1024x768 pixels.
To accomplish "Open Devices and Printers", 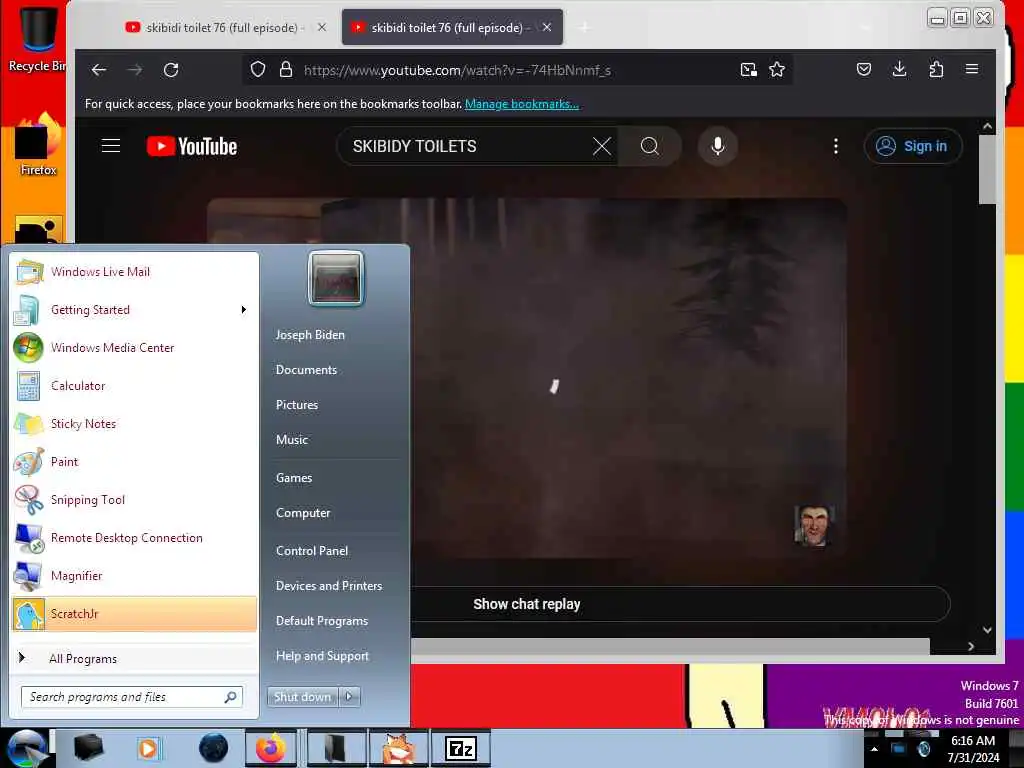I will (x=329, y=586).
